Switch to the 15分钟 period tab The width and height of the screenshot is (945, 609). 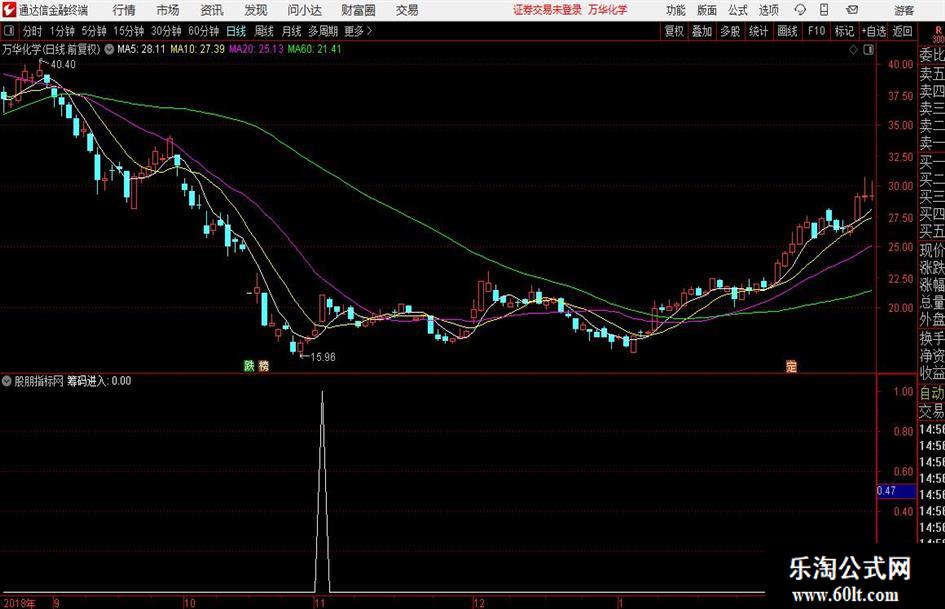(x=128, y=31)
